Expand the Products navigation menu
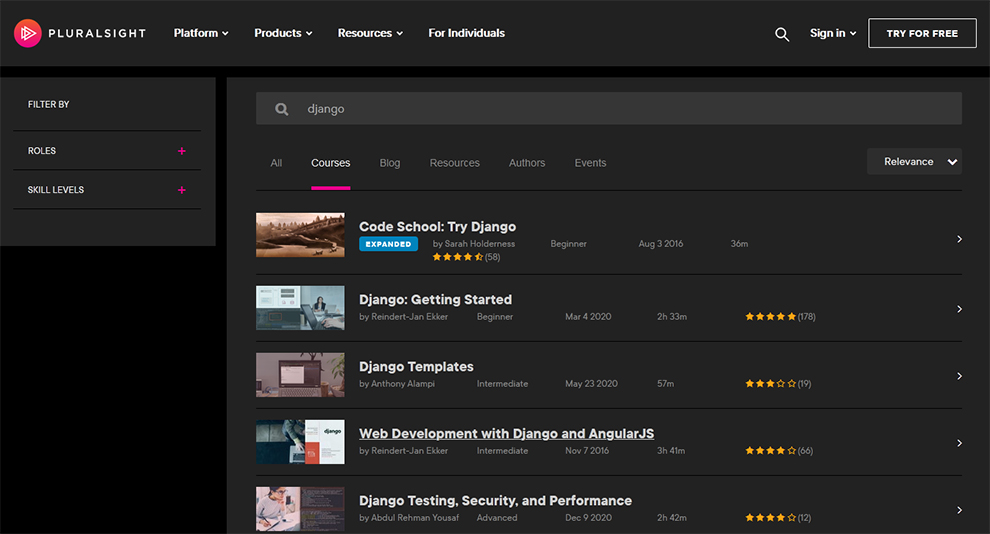990x534 pixels. pos(282,33)
